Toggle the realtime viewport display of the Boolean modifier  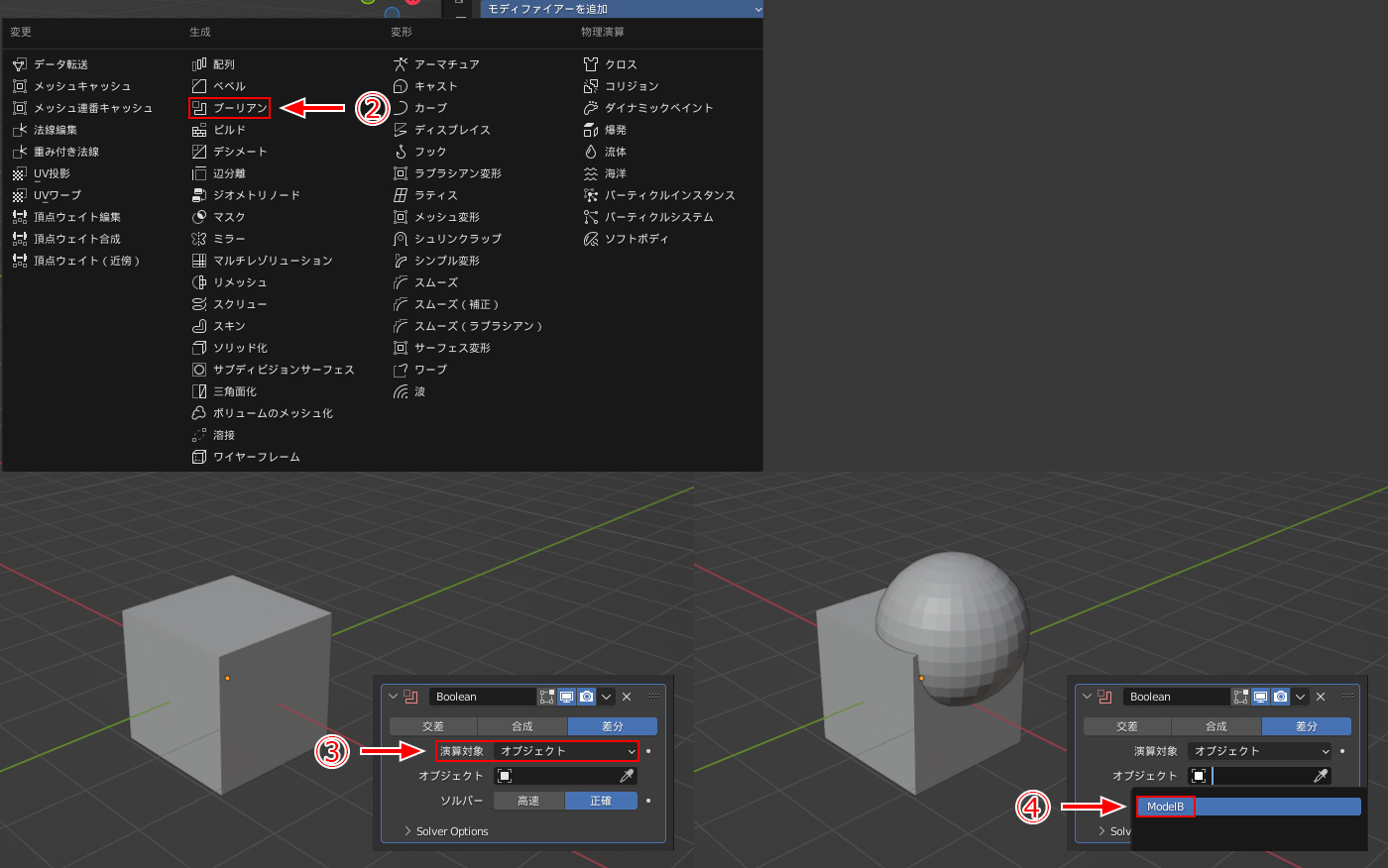point(566,698)
